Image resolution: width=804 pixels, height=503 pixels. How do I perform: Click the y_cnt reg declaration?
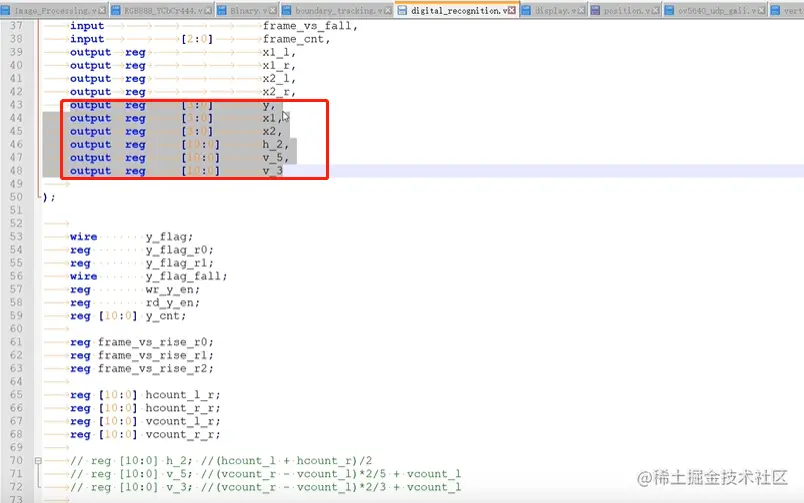pyautogui.click(x=166, y=316)
